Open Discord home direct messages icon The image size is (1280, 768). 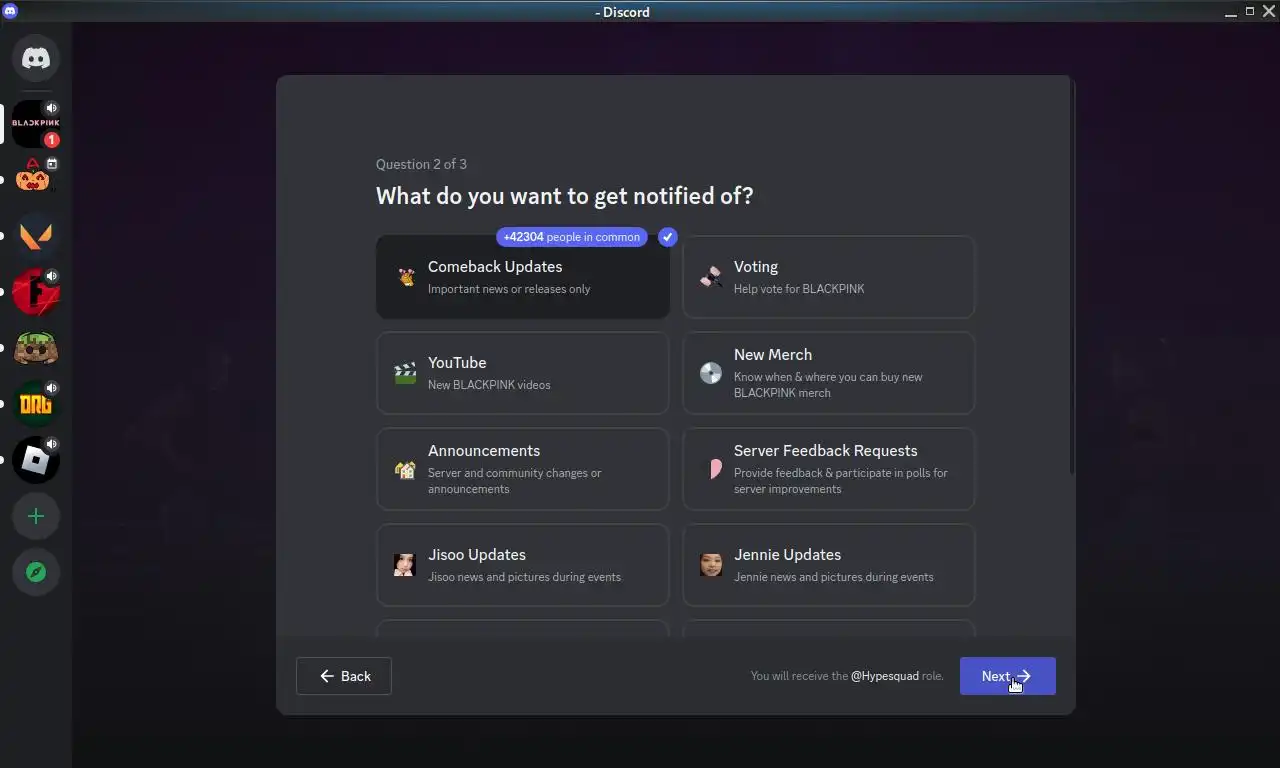[36, 59]
